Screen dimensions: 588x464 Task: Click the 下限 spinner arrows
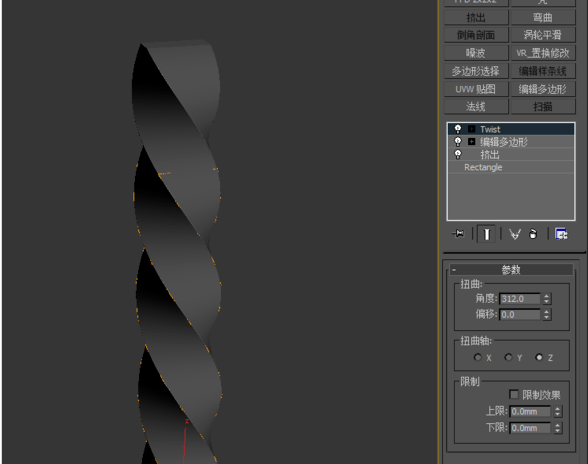558,428
